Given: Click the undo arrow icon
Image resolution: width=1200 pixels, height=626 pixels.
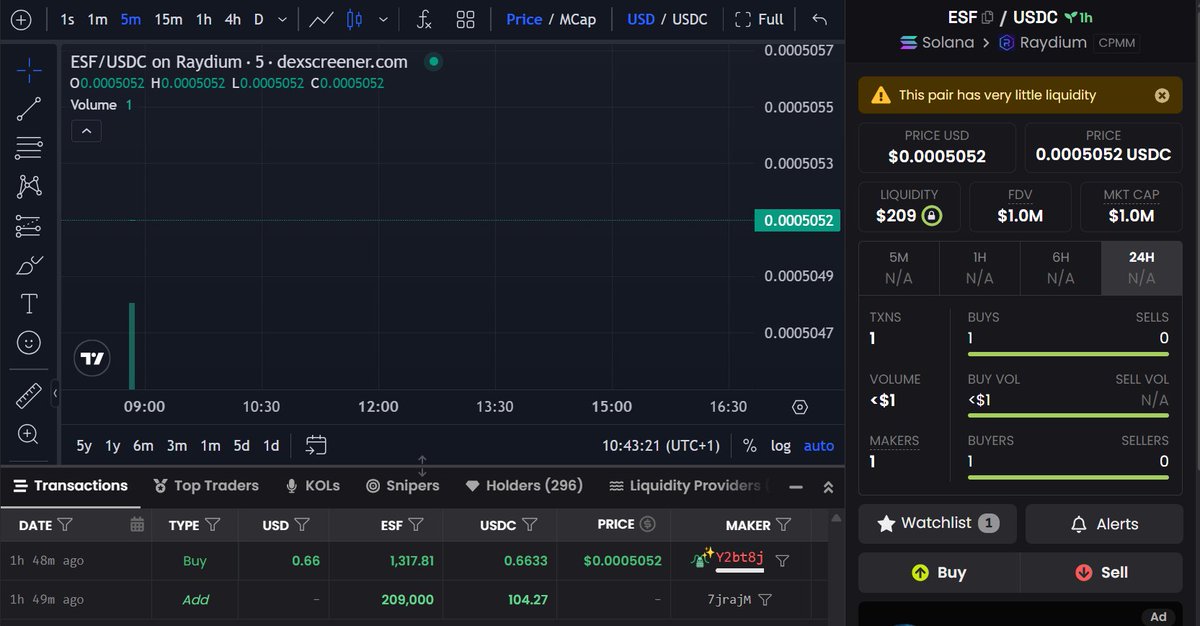Looking at the screenshot, I should point(820,19).
